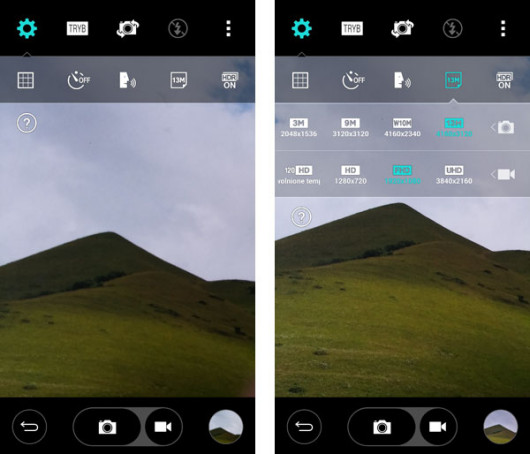Tap voice shutter icon in left screen
This screenshot has width=530, height=454.
127,80
